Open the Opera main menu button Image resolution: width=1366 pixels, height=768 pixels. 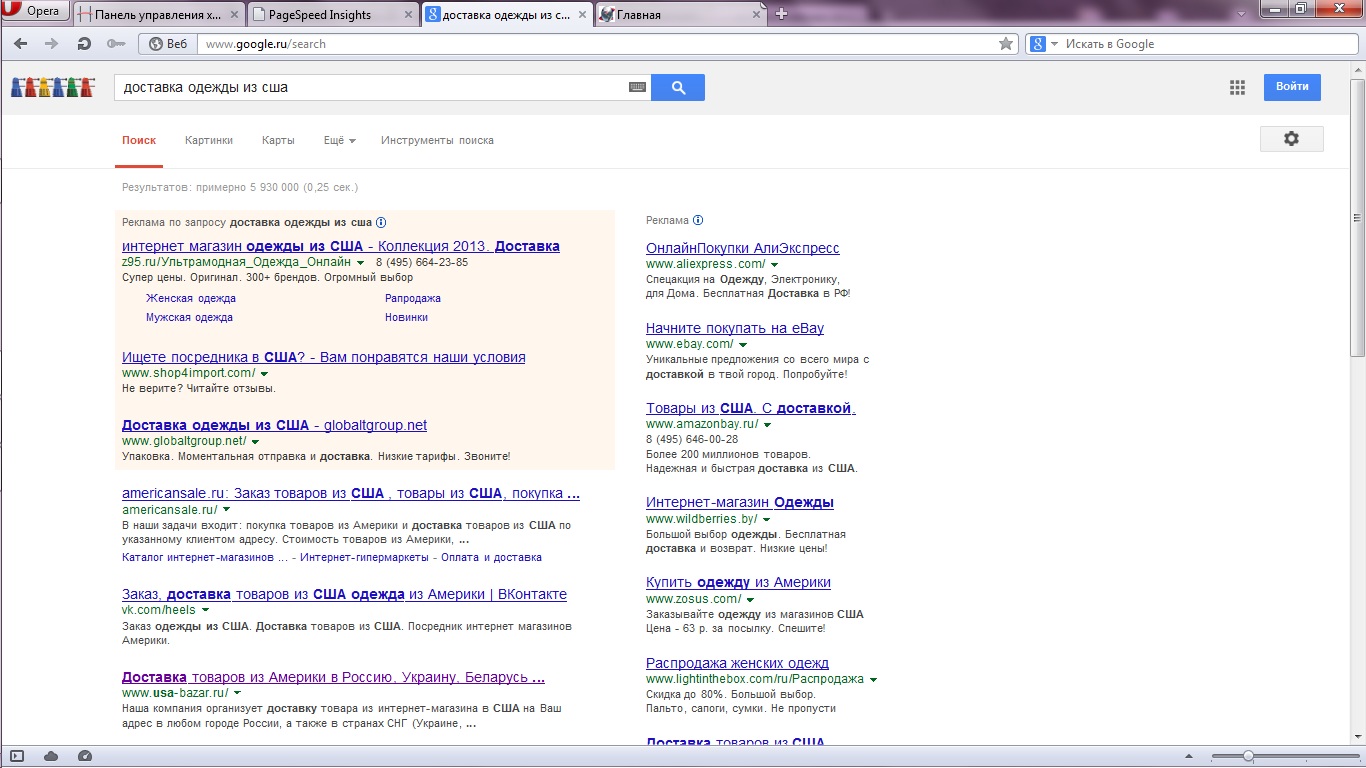coord(36,12)
